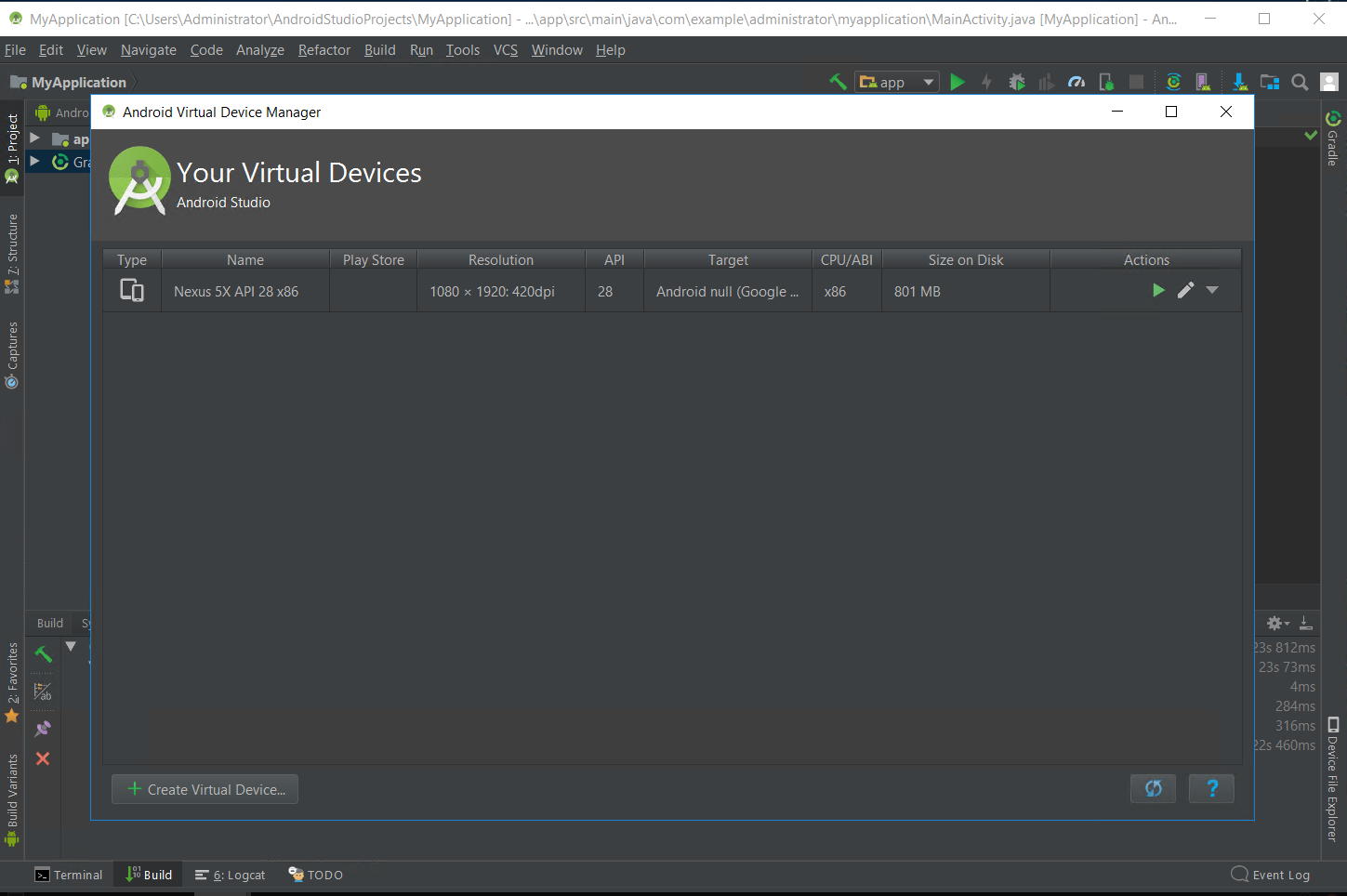This screenshot has height=896, width=1347.
Task: Open the Device File Explorer side tab
Action: click(x=1333, y=779)
